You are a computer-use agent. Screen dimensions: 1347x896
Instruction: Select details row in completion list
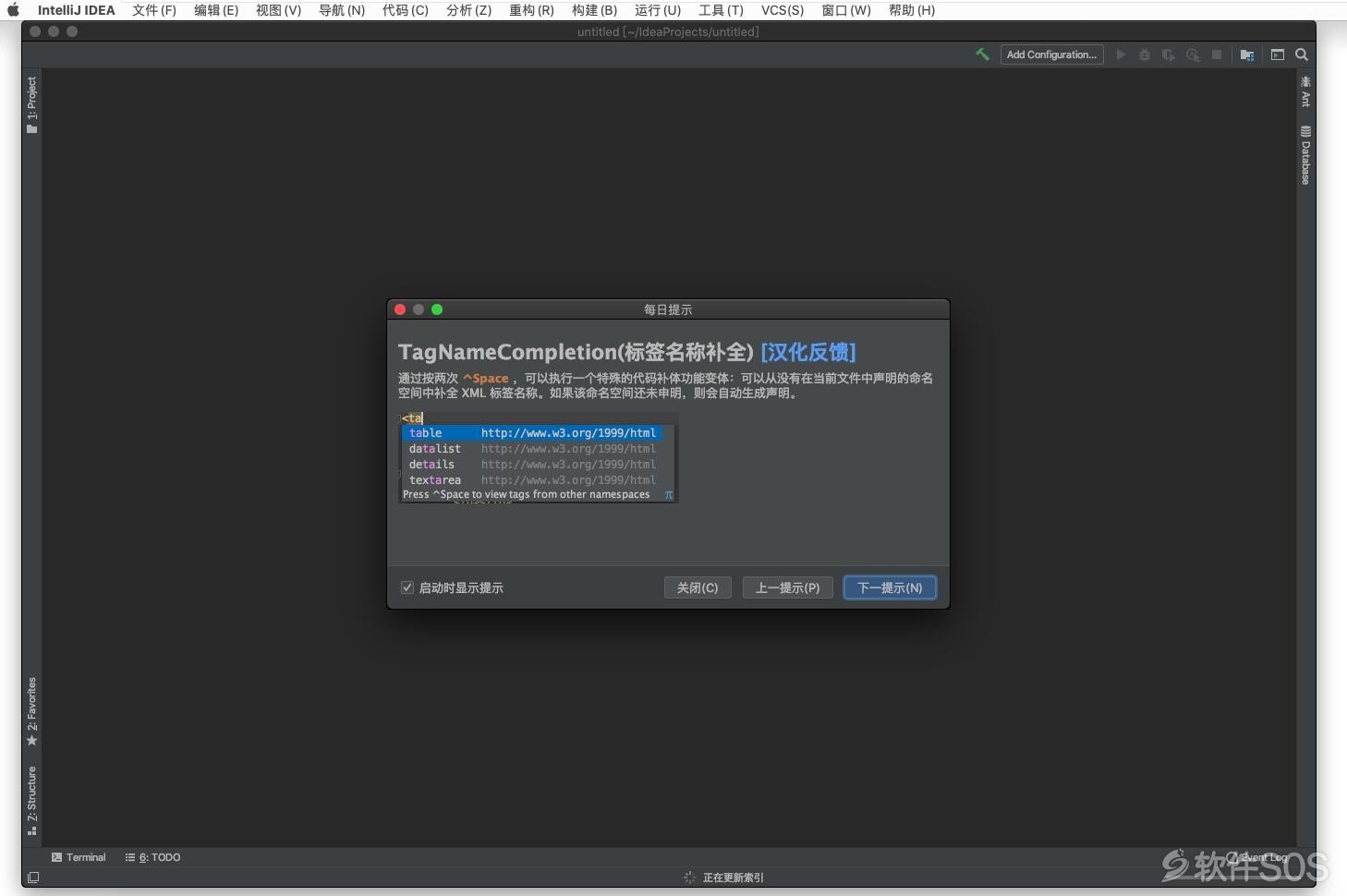point(532,465)
